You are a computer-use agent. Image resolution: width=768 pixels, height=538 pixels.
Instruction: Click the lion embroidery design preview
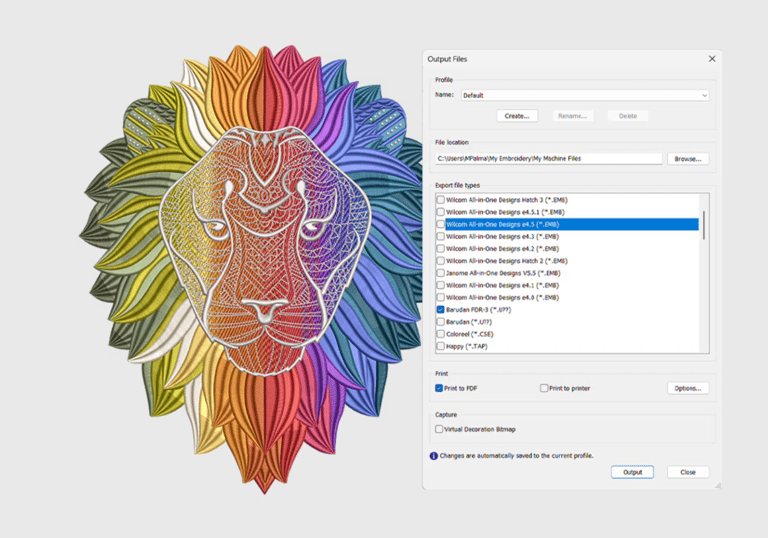253,269
